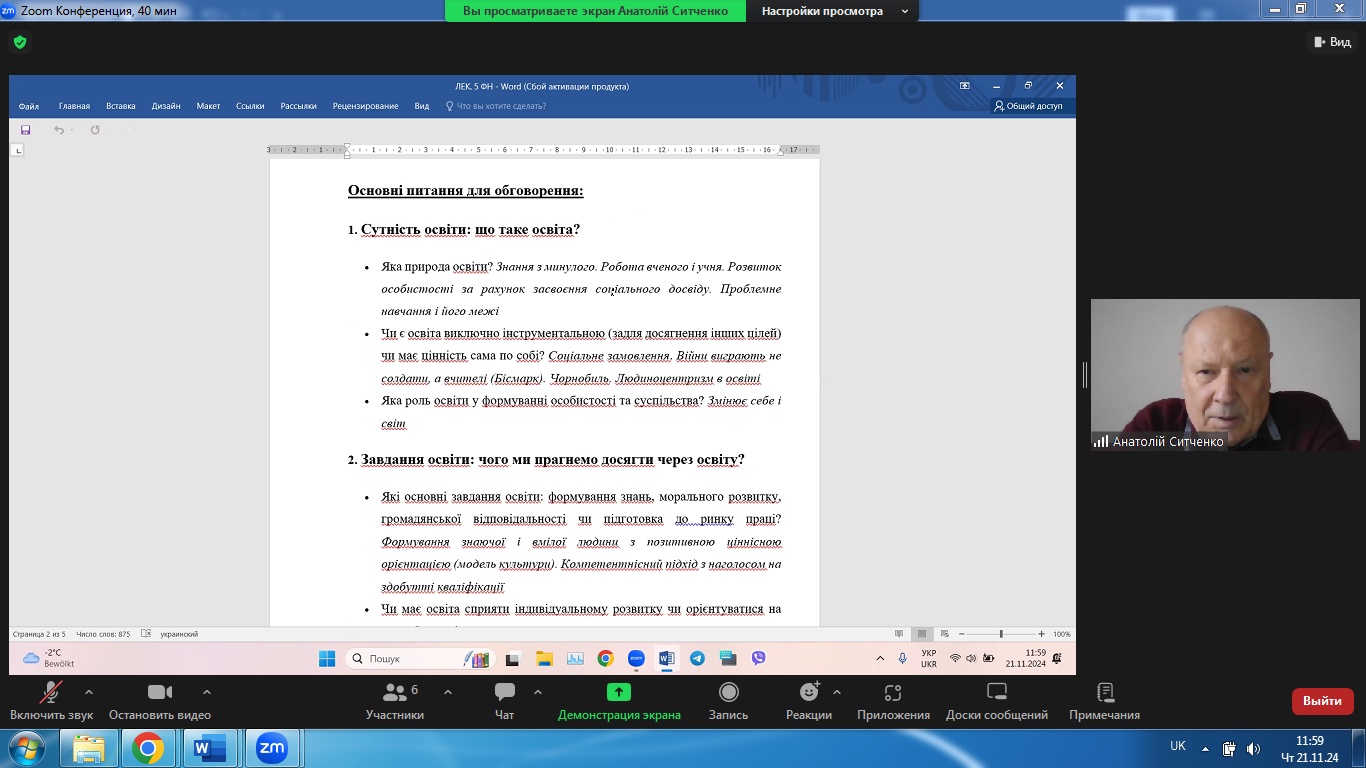Expand the video options arrow beside the camera

point(207,691)
